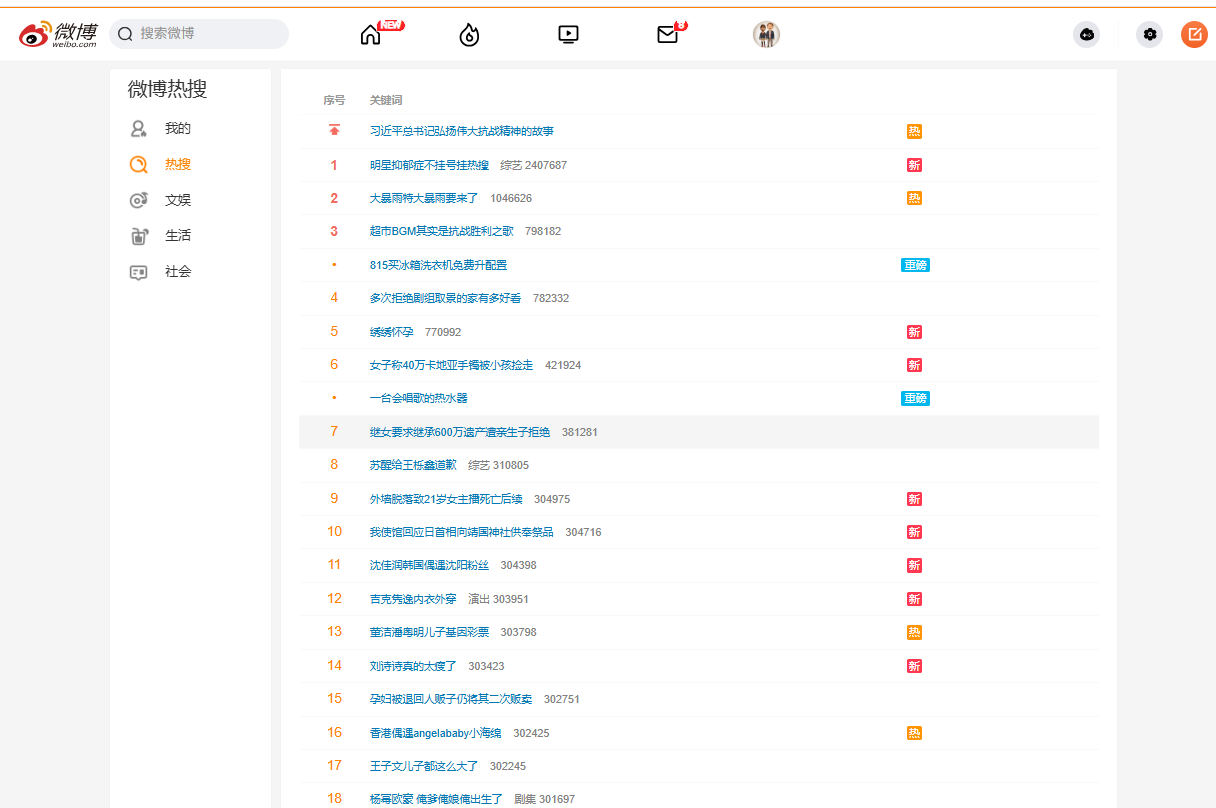The height and width of the screenshot is (808, 1216).
Task: Click rank number 7 in list
Action: (x=334, y=432)
